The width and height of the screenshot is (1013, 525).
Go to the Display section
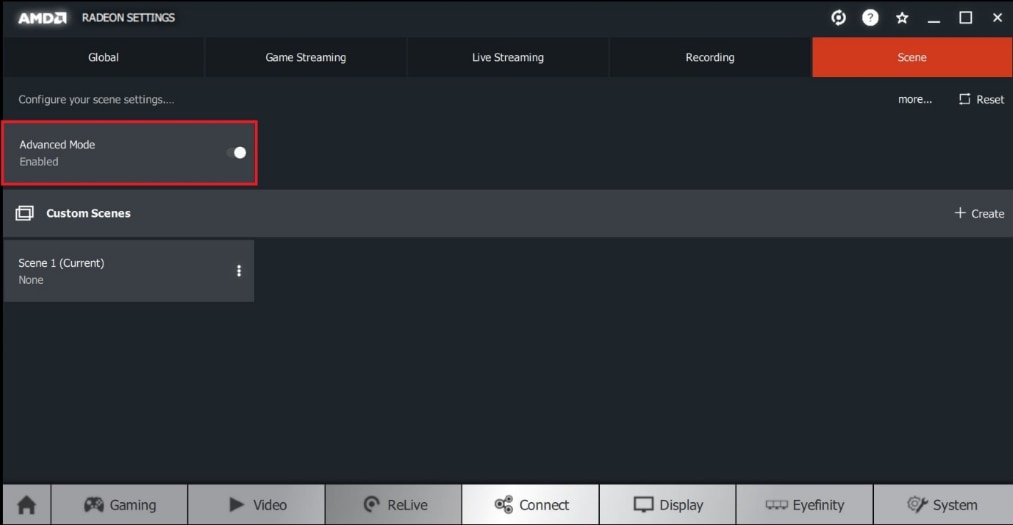click(x=668, y=505)
